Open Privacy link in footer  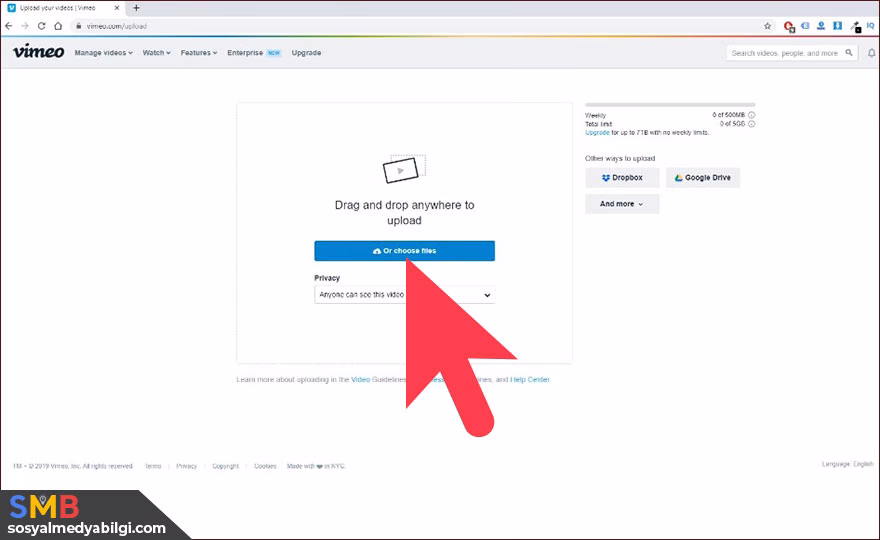coord(186,466)
